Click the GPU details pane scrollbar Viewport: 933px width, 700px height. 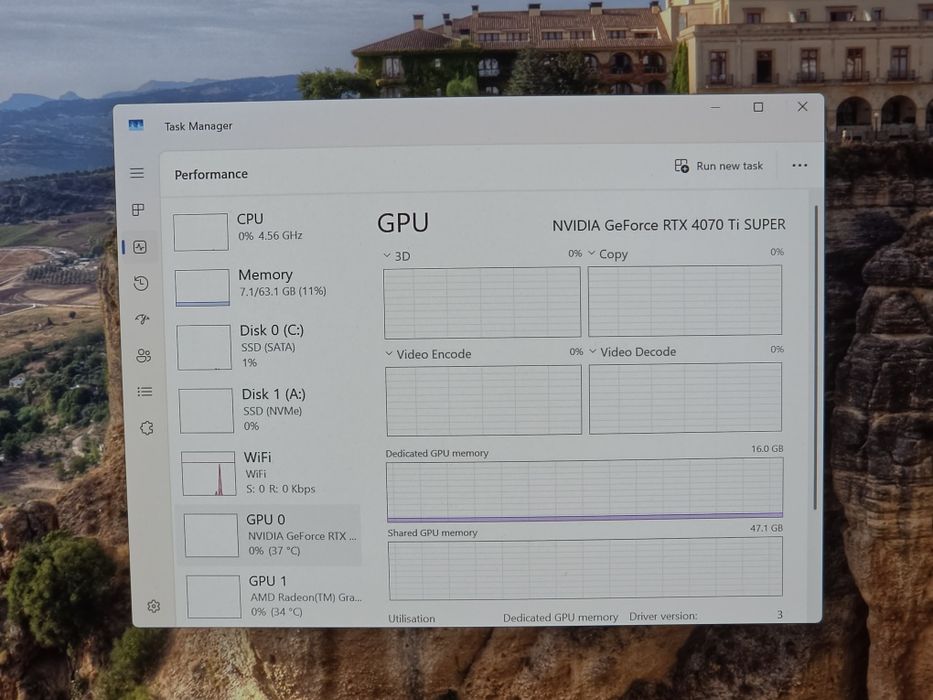(816, 357)
